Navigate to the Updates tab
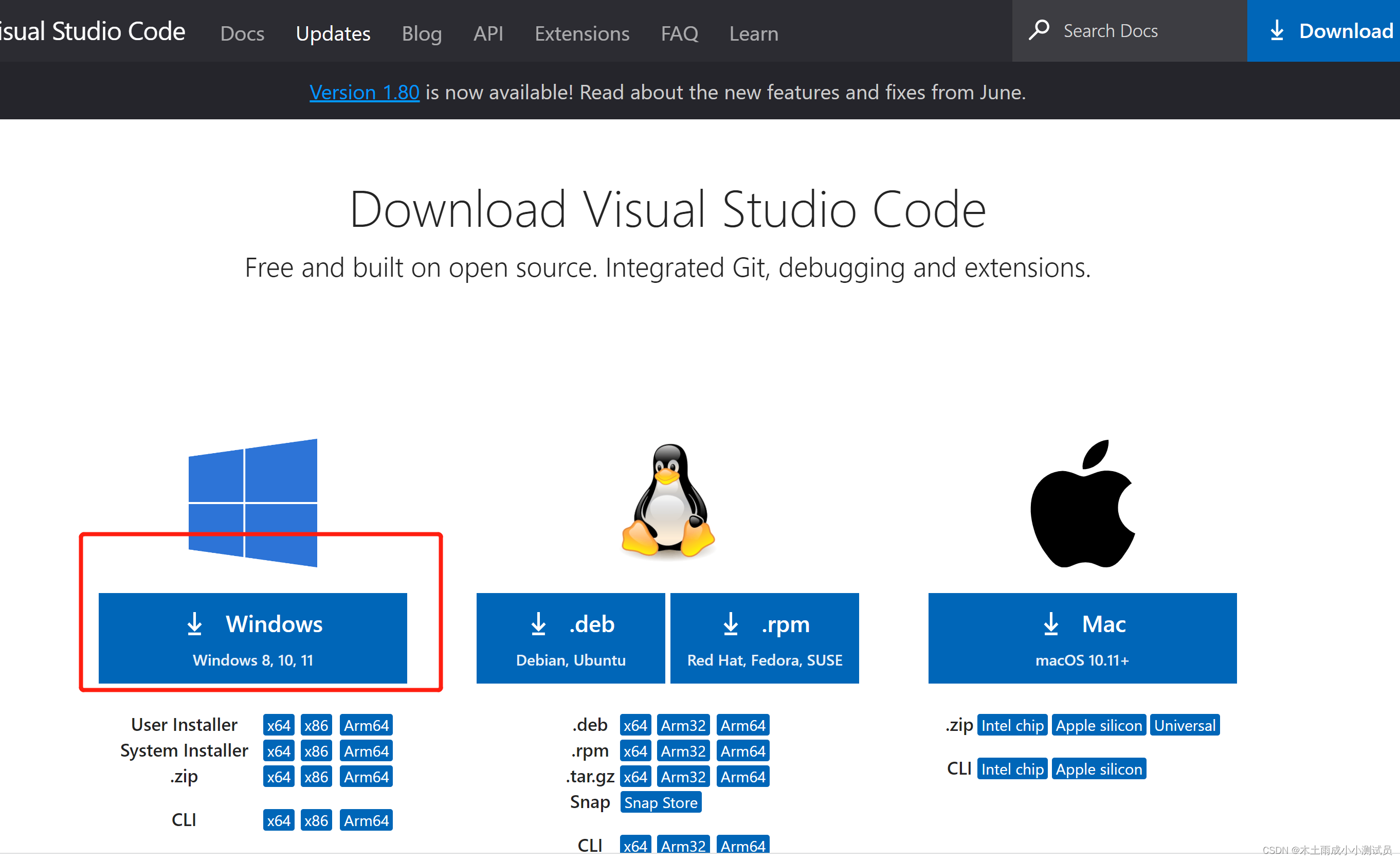This screenshot has width=1400, height=860. pyautogui.click(x=333, y=33)
